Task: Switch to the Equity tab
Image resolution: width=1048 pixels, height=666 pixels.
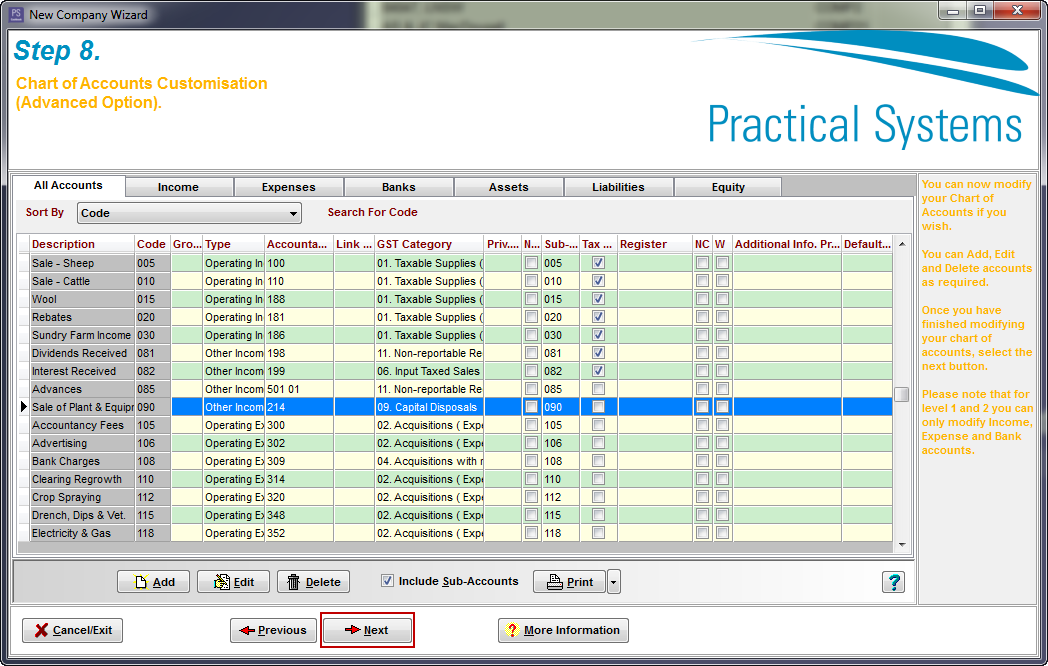Action: point(728,187)
